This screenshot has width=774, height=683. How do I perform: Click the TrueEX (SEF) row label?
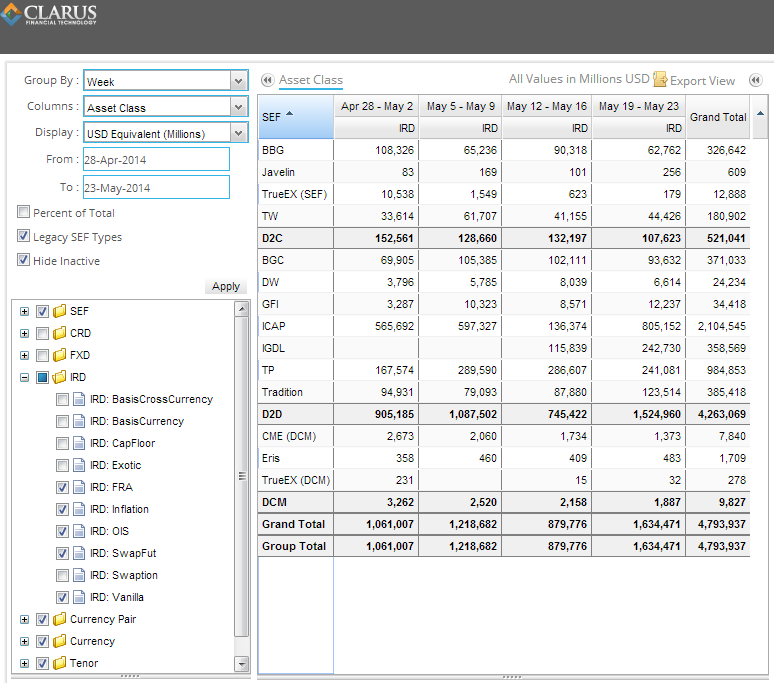tap(294, 194)
